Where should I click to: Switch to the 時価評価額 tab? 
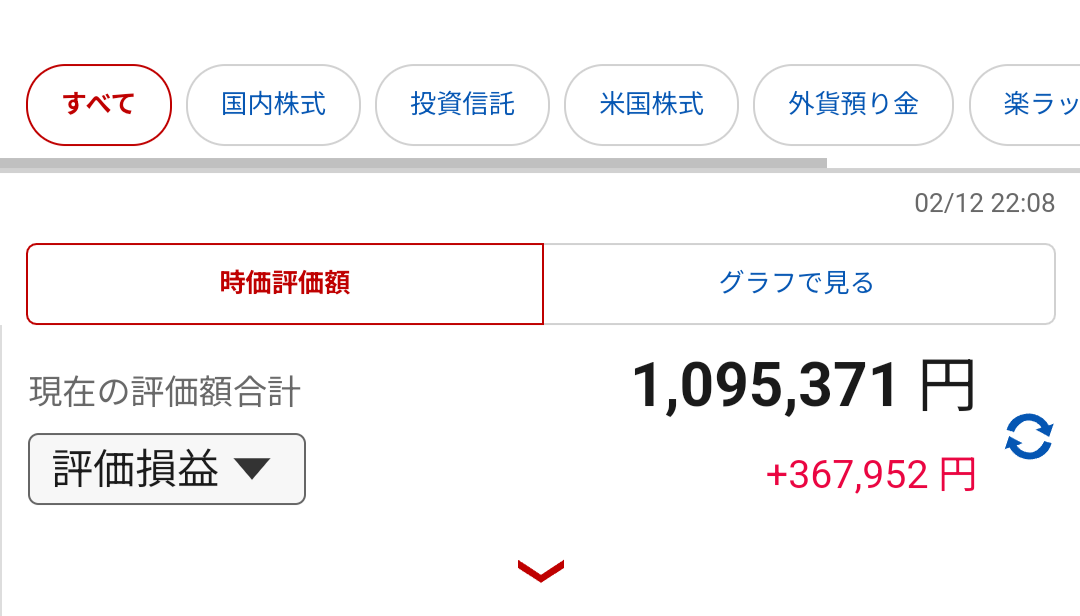point(285,284)
